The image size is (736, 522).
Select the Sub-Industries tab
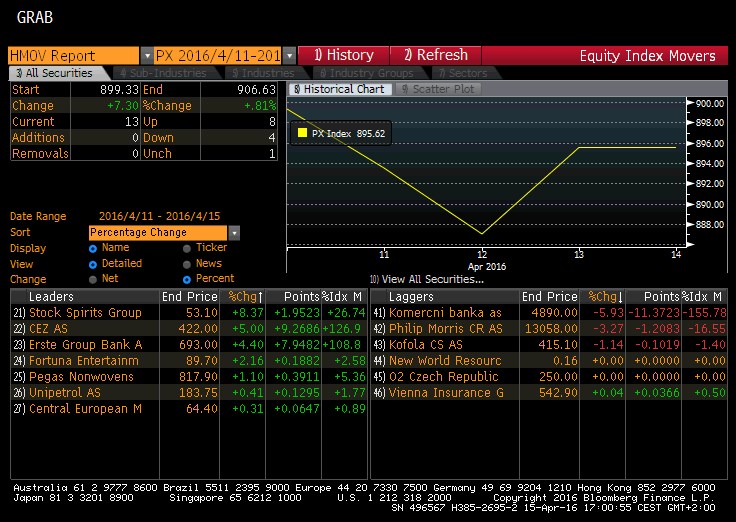tap(163, 73)
